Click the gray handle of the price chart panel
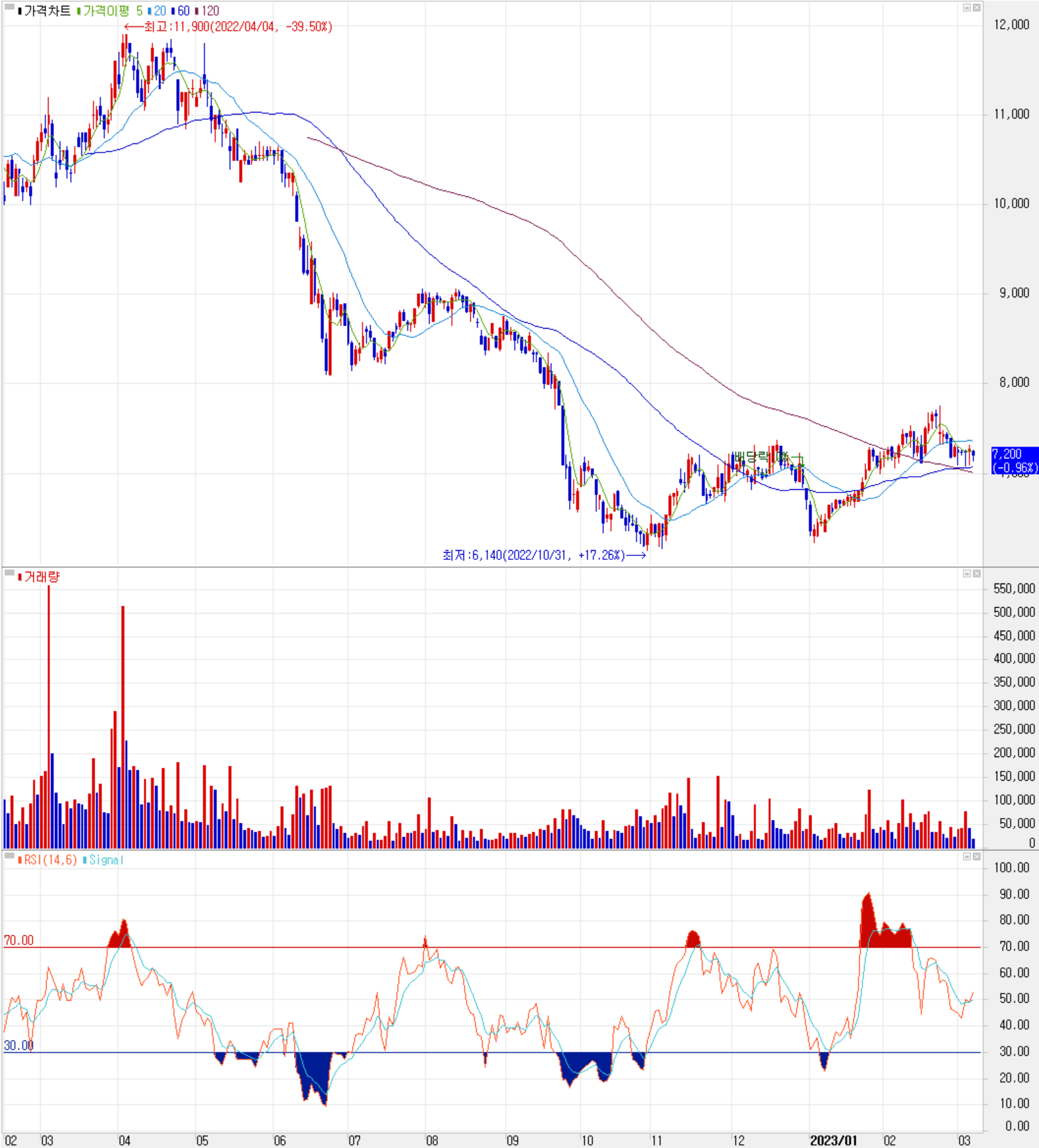Image resolution: width=1039 pixels, height=1148 pixels. coord(9,7)
